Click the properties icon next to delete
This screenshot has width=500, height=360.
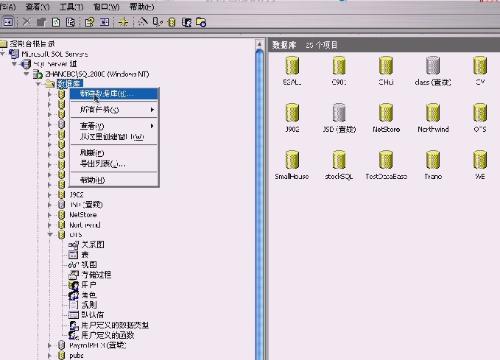[41, 22]
